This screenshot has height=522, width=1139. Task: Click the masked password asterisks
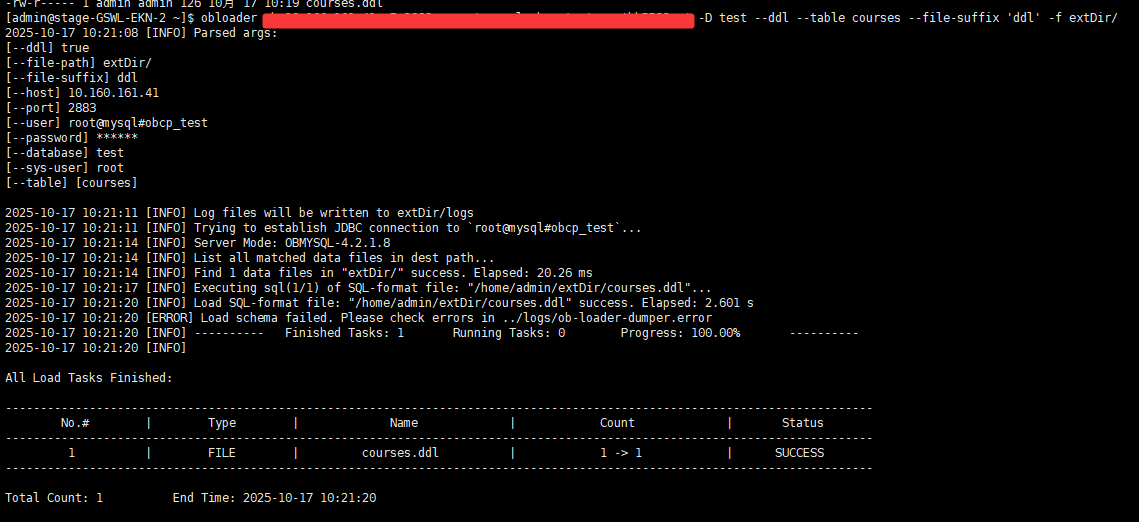(117, 138)
